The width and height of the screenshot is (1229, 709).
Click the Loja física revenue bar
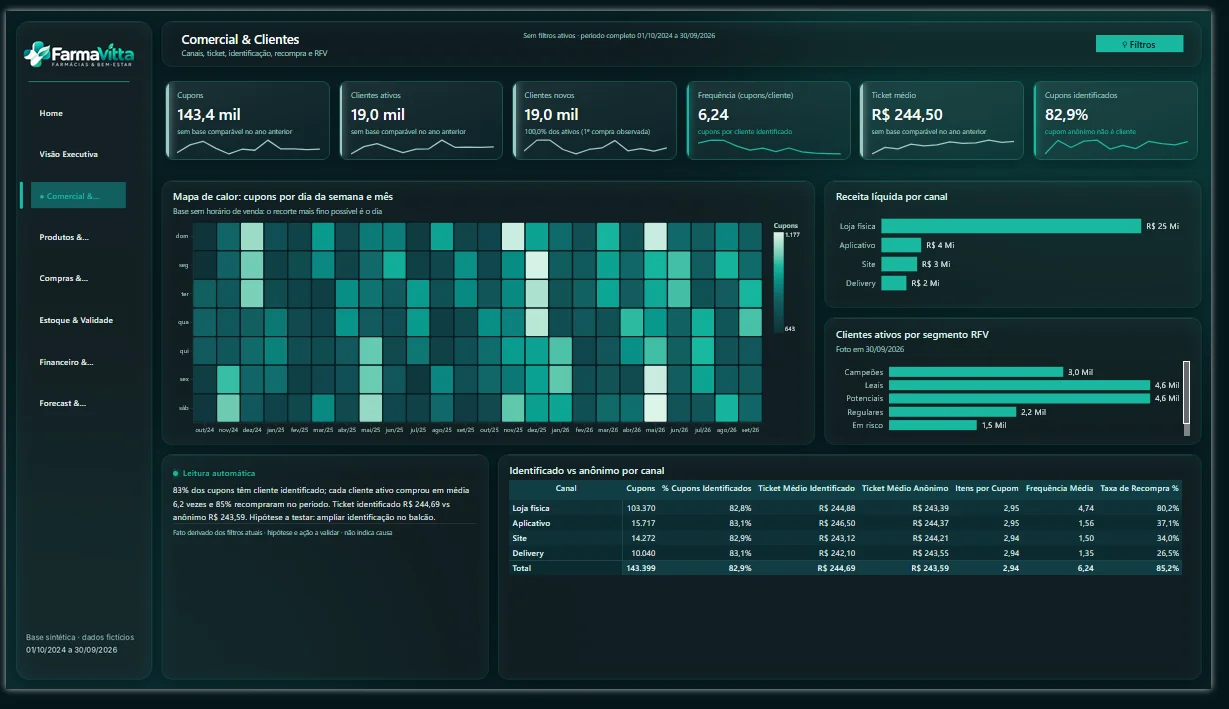pos(1011,226)
